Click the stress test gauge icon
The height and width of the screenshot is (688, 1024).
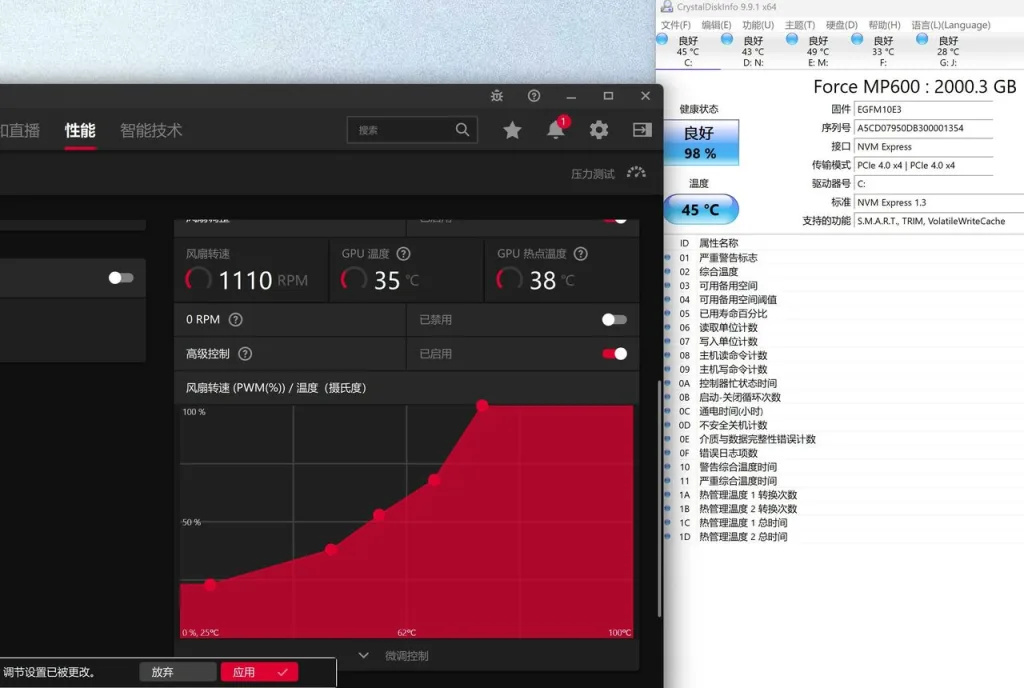coord(636,173)
